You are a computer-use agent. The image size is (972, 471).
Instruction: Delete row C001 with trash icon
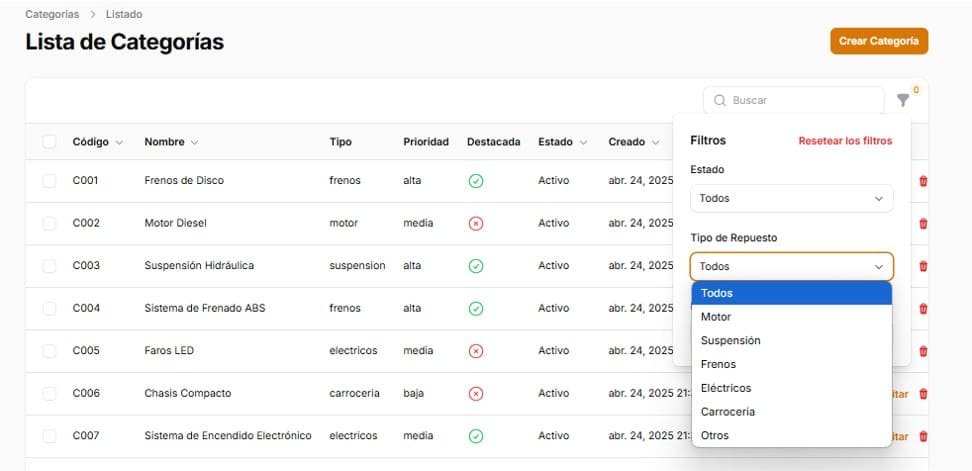click(923, 181)
